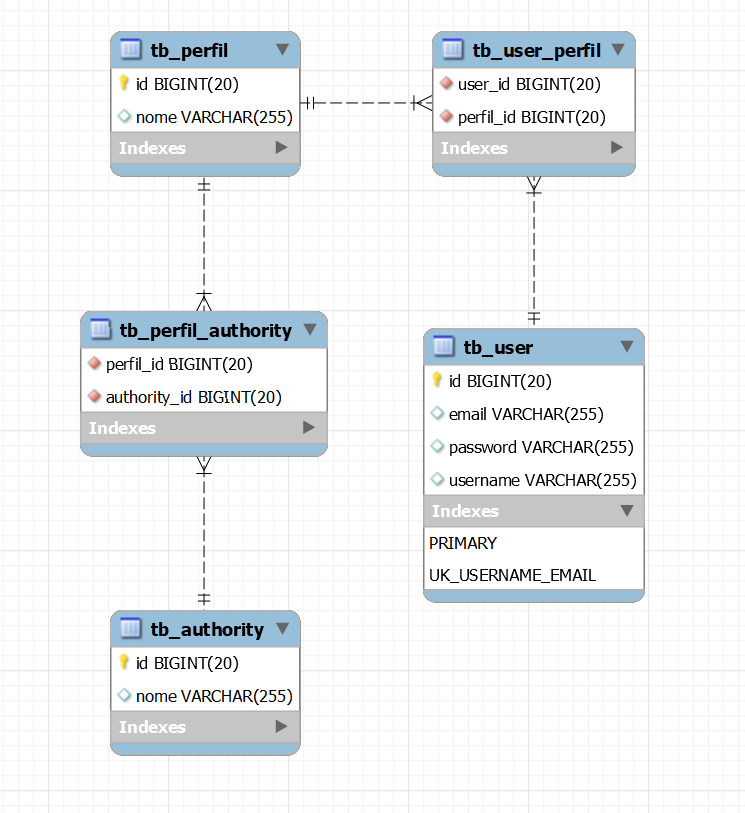This screenshot has width=745, height=813.
Task: Click the primary key icon of tb_user id
Action: [x=437, y=380]
